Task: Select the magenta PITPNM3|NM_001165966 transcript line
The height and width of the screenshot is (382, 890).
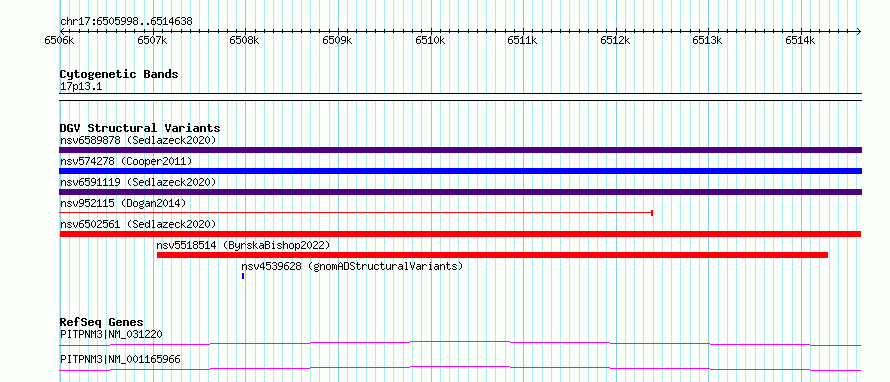Action: pos(460,368)
